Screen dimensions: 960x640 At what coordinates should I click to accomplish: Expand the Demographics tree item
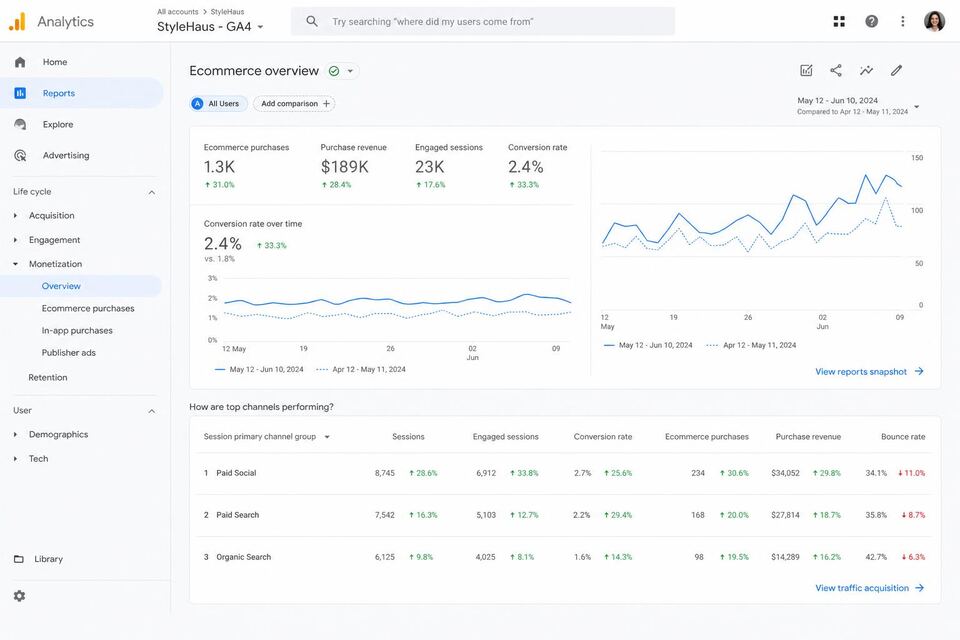15,434
